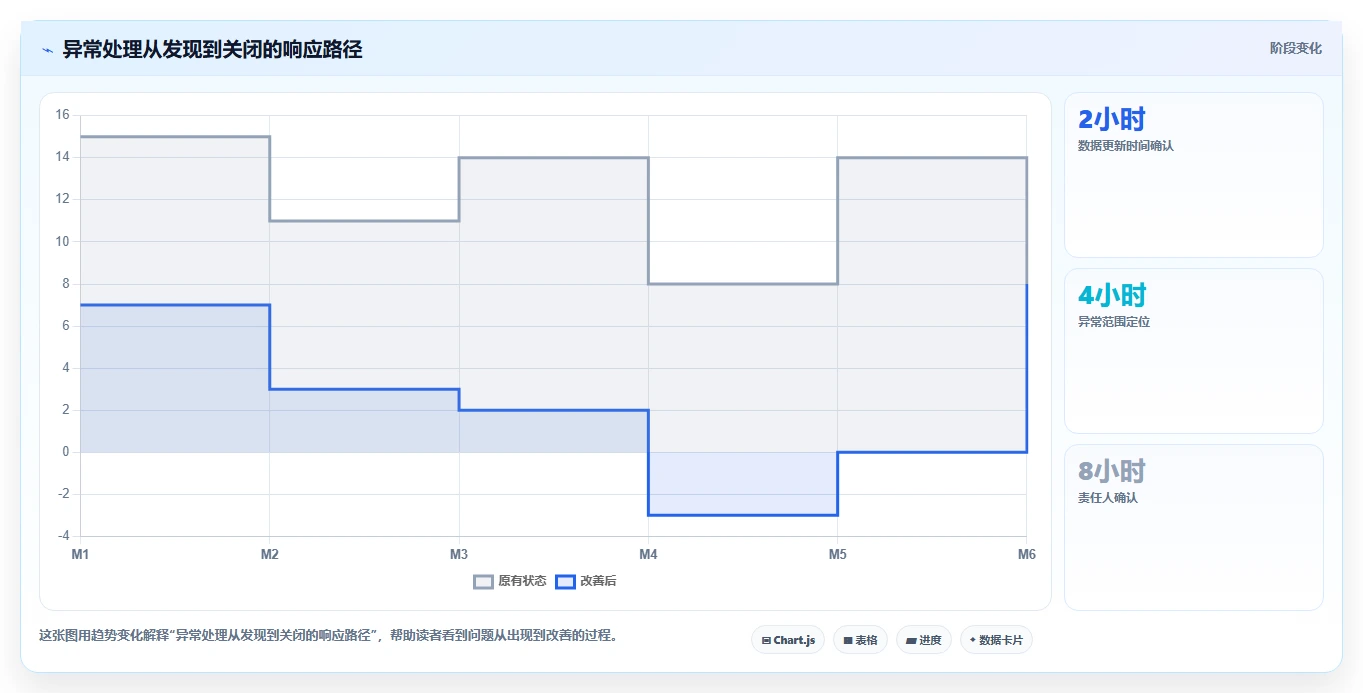Click the 数据更新时间确认 card label
This screenshot has width=1363, height=693.
[1126, 146]
